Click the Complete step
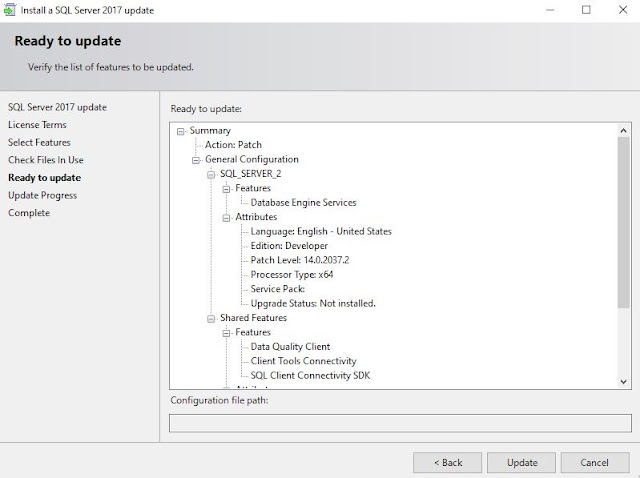The image size is (640, 478). 29,213
